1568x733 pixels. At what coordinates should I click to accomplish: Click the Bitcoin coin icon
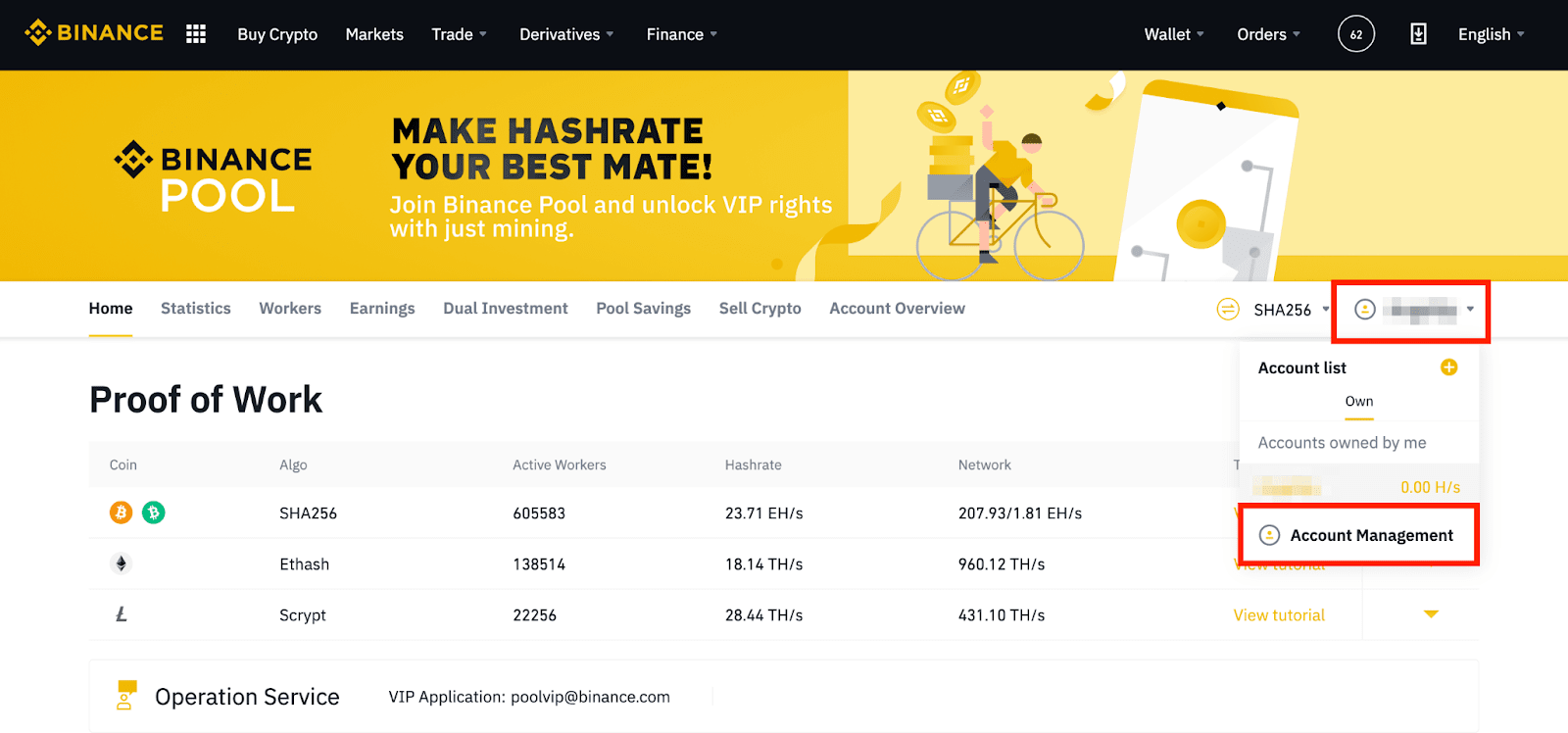click(x=122, y=513)
